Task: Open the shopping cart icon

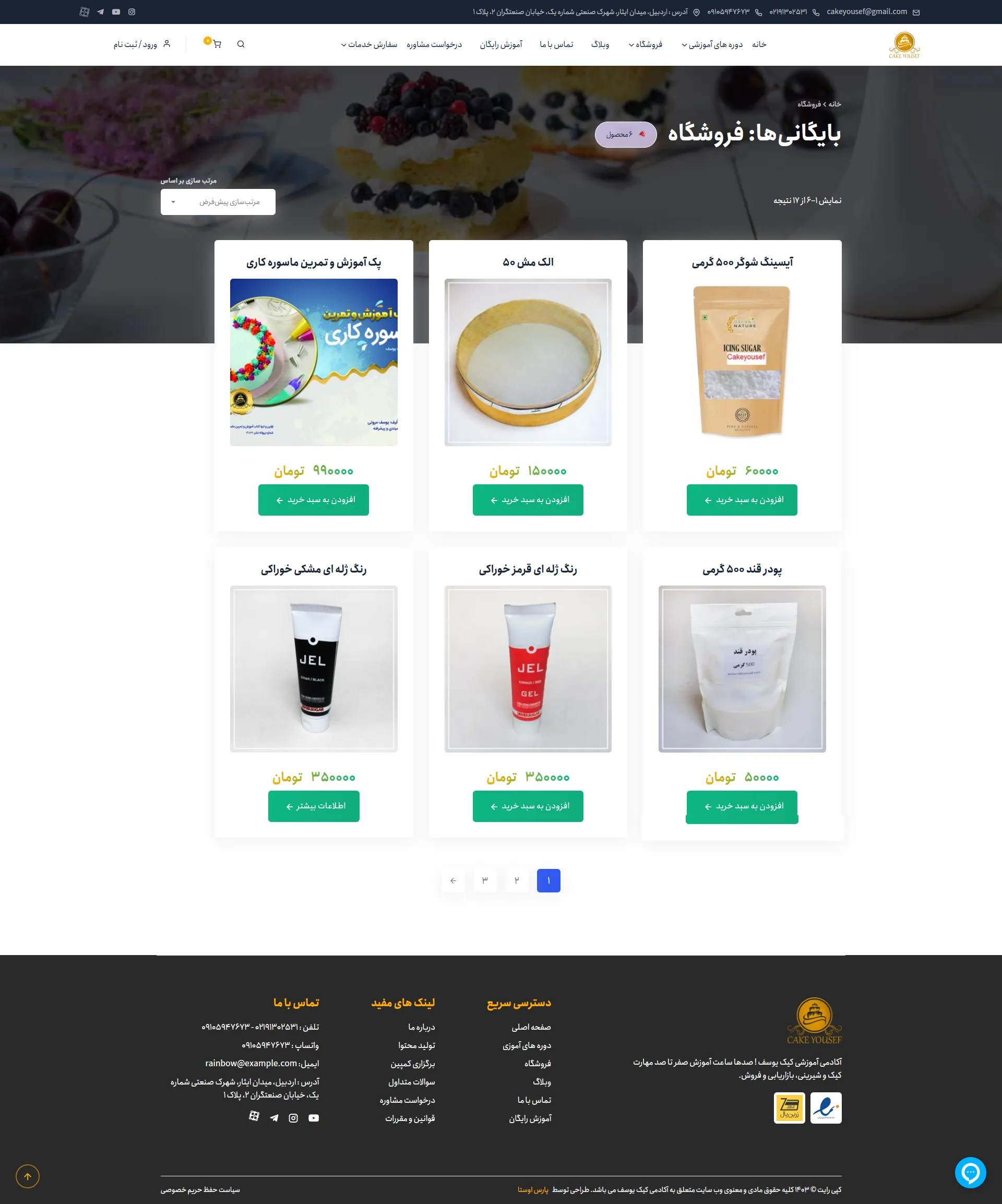Action: tap(217, 44)
